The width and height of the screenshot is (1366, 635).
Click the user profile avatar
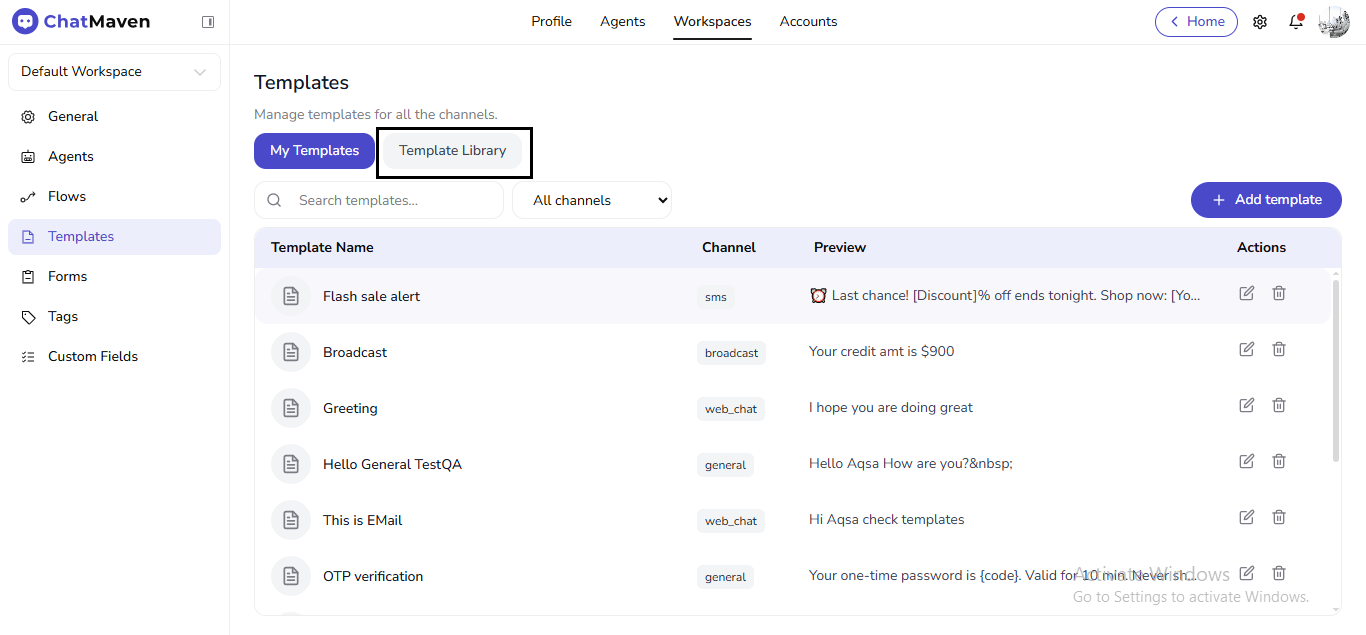pos(1334,22)
